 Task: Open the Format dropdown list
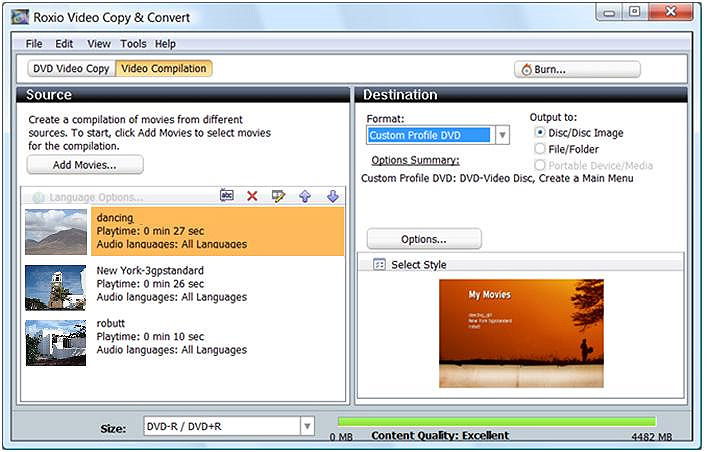[502, 135]
